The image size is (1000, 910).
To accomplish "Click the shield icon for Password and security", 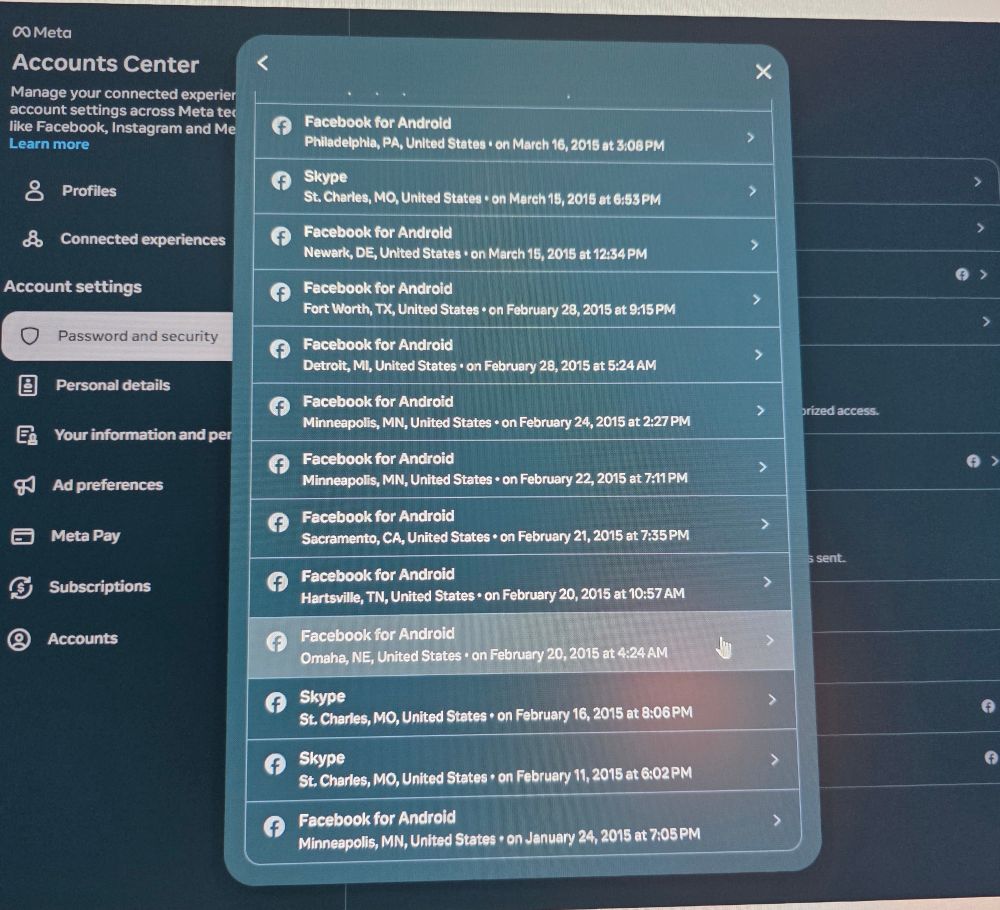I will click(x=30, y=335).
